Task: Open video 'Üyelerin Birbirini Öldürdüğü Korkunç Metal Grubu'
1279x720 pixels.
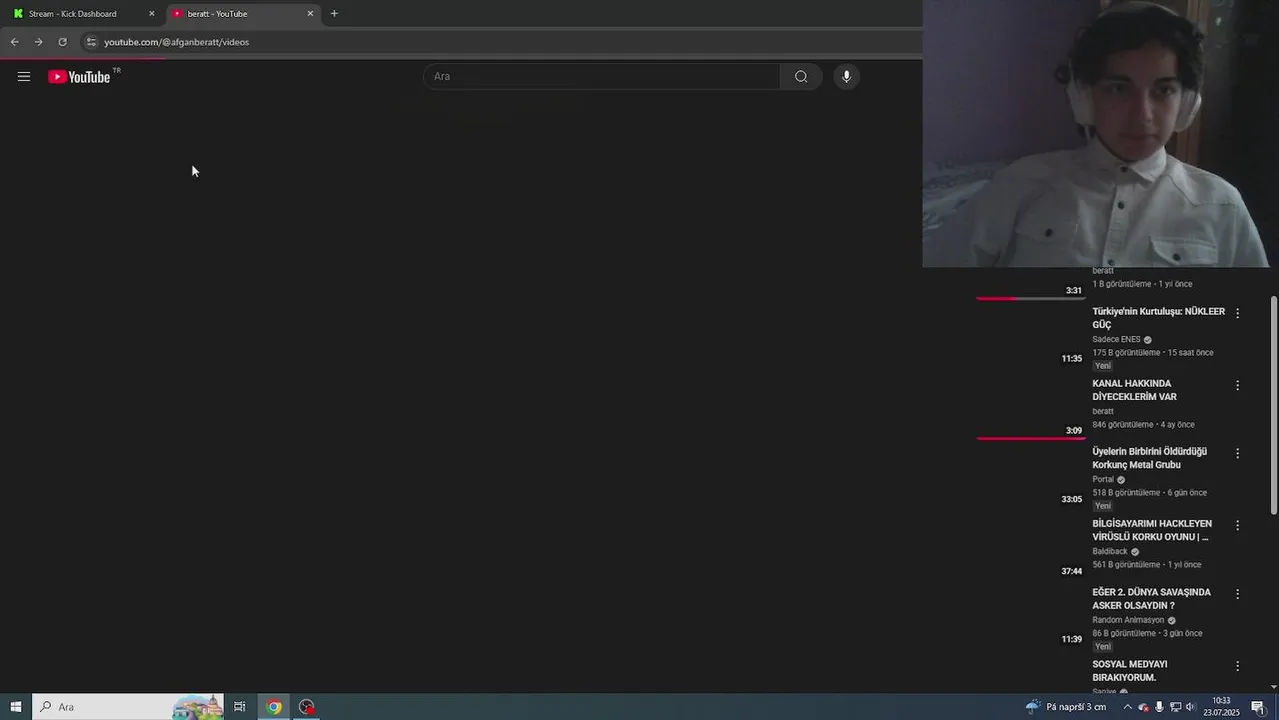Action: click(1149, 458)
